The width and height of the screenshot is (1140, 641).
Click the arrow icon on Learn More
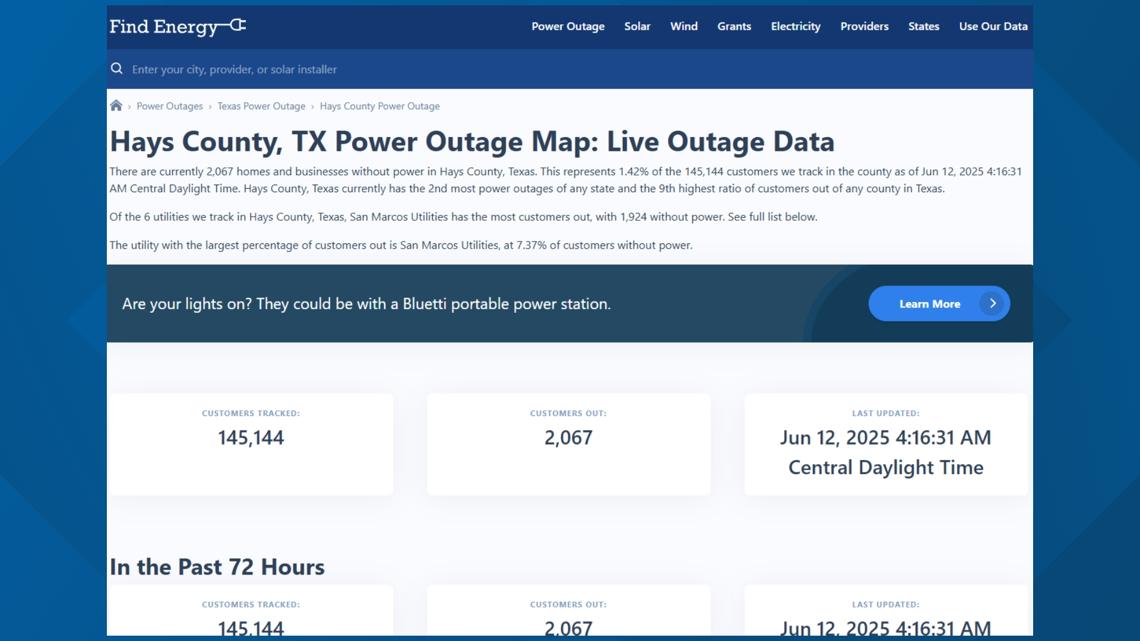point(992,304)
